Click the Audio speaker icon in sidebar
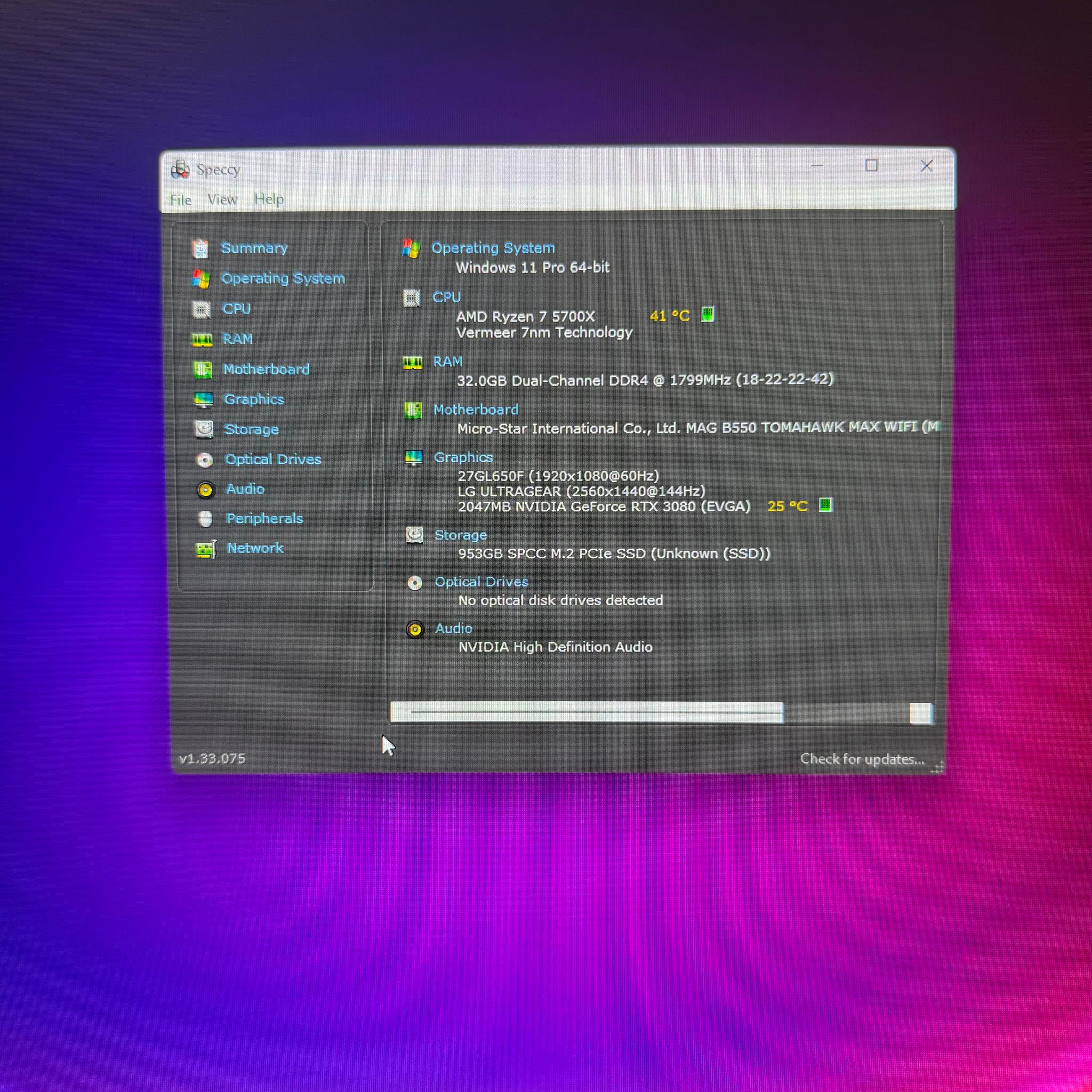Screen dimensions: 1092x1092 pyautogui.click(x=205, y=489)
